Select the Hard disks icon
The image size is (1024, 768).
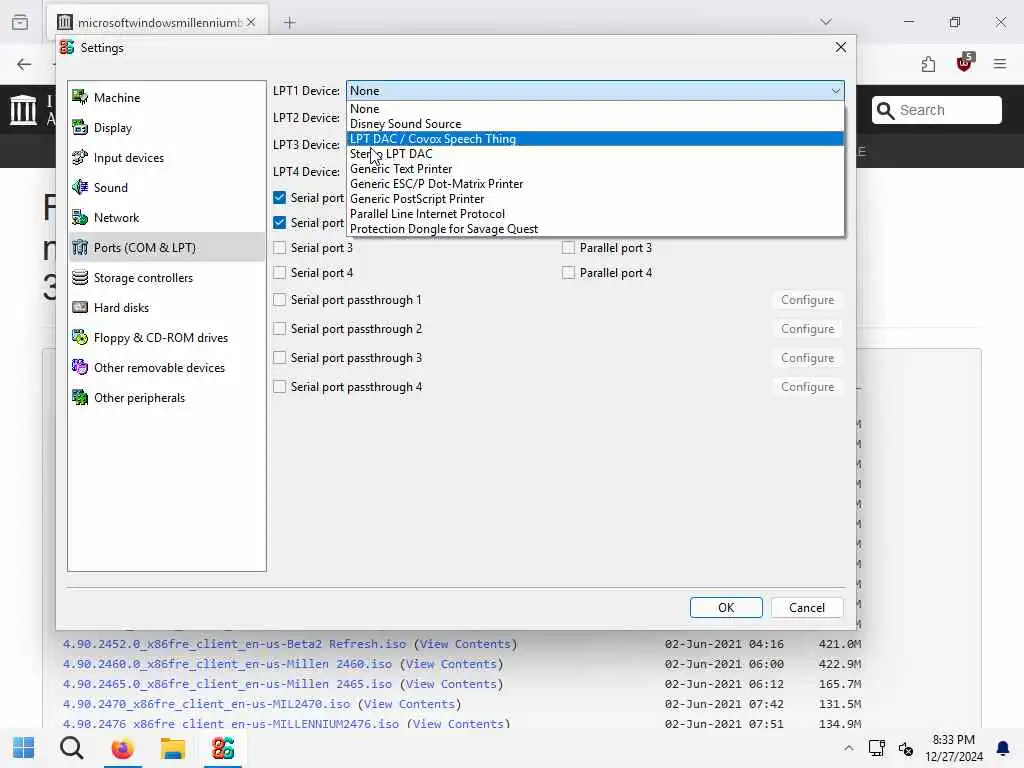[x=80, y=308]
